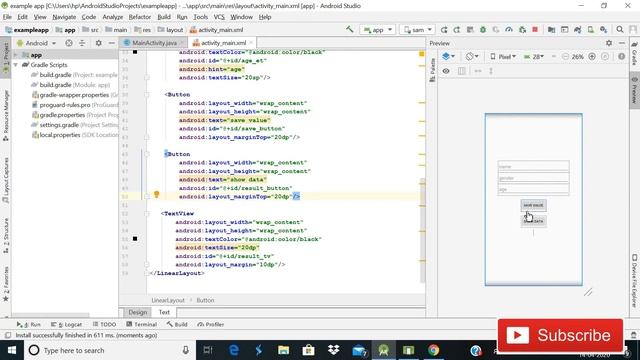Image resolution: width=640 pixels, height=360 pixels.
Task: Select proguard-rules.pro file
Action: click(75, 105)
